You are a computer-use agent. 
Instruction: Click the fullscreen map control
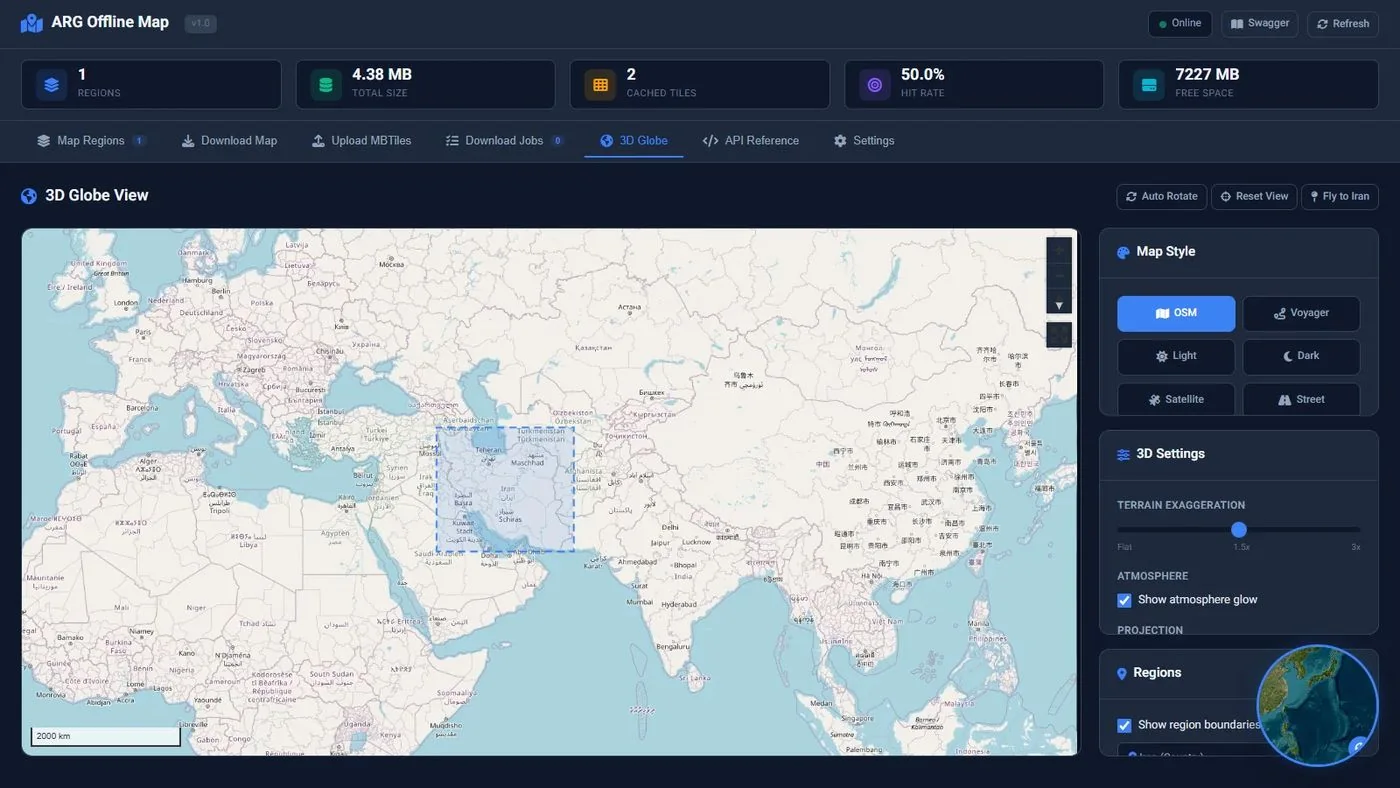click(x=1059, y=335)
